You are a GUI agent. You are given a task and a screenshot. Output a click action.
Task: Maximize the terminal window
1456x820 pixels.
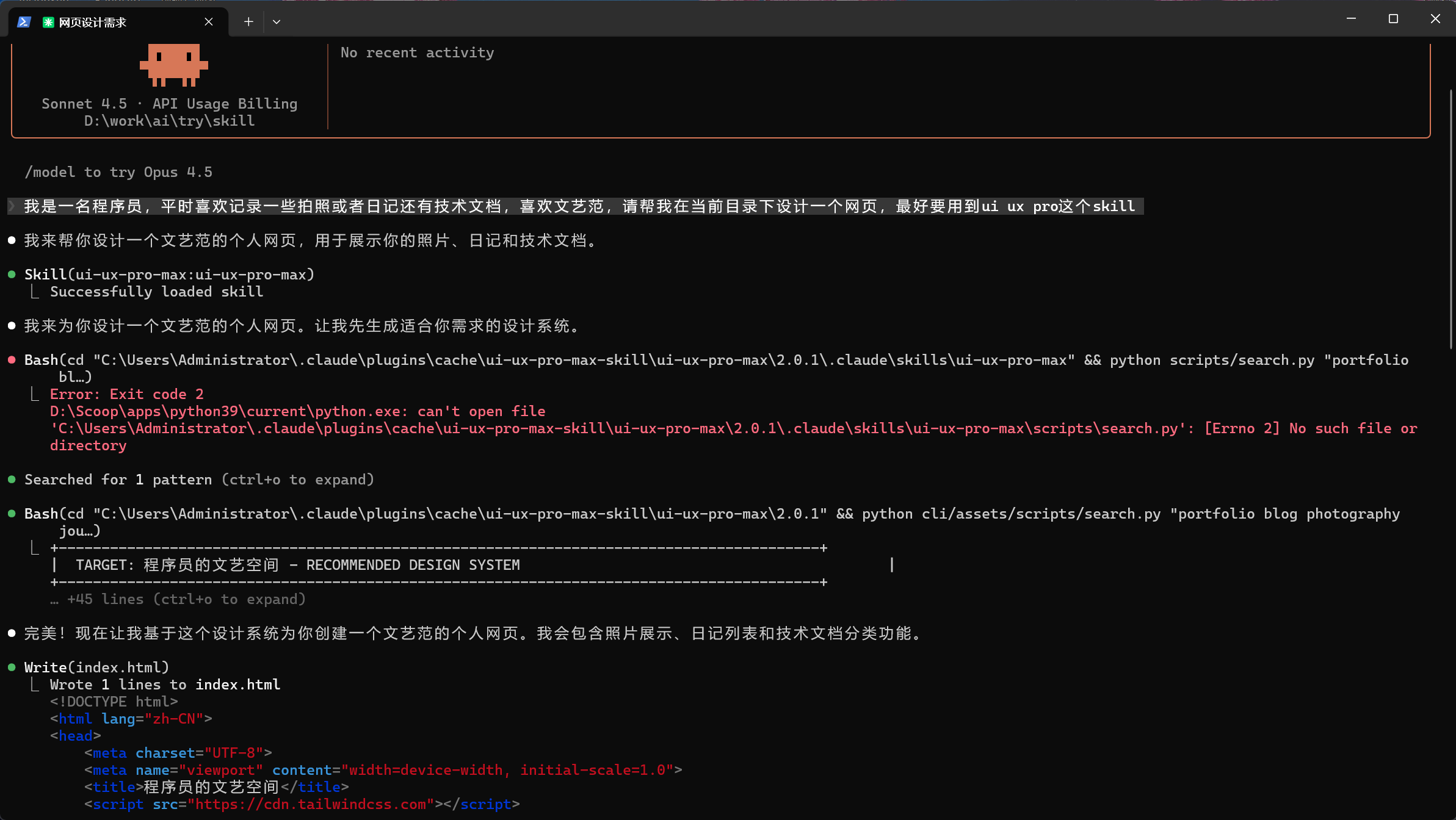[1393, 19]
